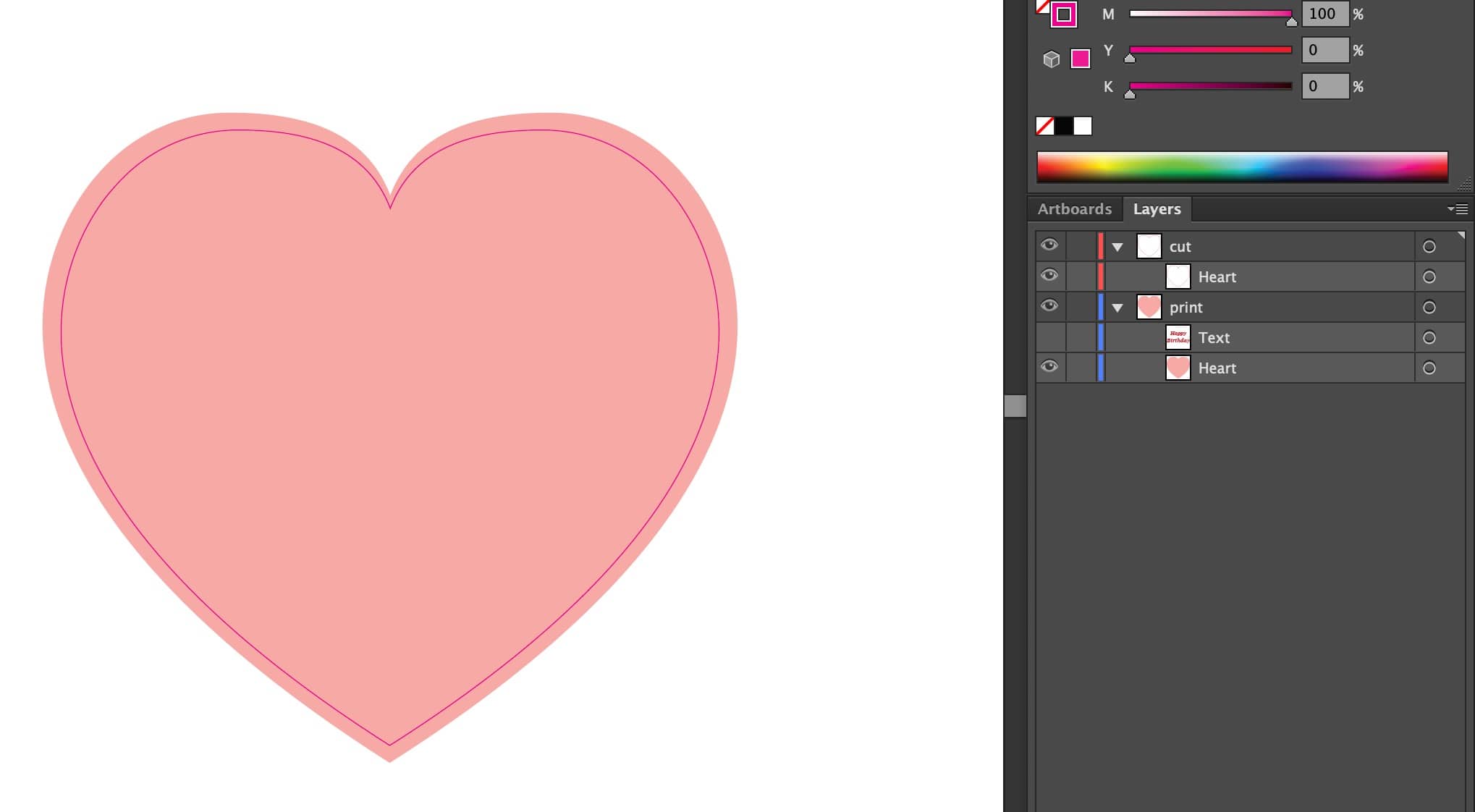Image resolution: width=1475 pixels, height=812 pixels.
Task: Hide the cut layer with its eye icon
Action: [x=1049, y=245]
